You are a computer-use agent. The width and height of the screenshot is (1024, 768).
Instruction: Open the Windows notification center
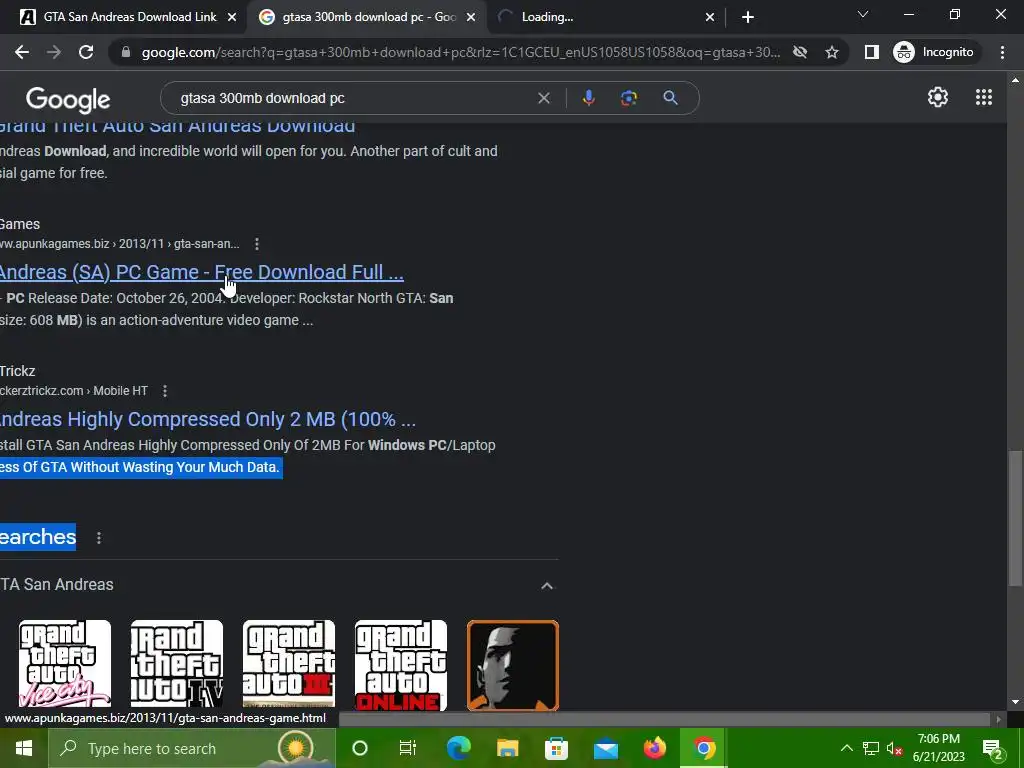click(992, 748)
